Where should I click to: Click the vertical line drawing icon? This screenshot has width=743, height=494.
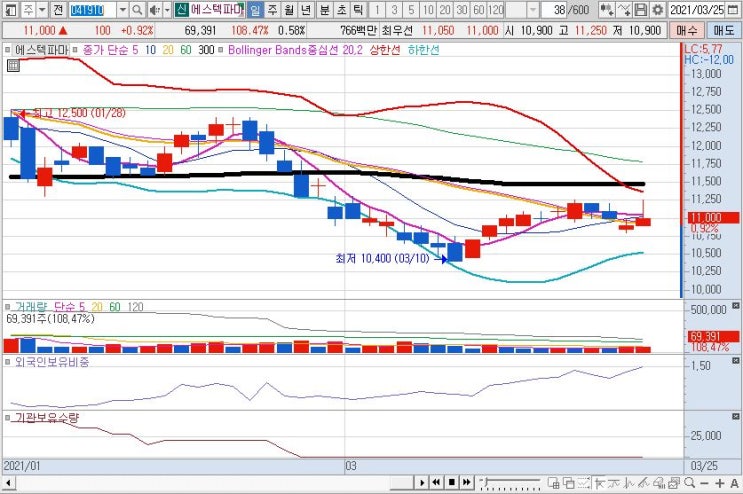click(x=629, y=483)
